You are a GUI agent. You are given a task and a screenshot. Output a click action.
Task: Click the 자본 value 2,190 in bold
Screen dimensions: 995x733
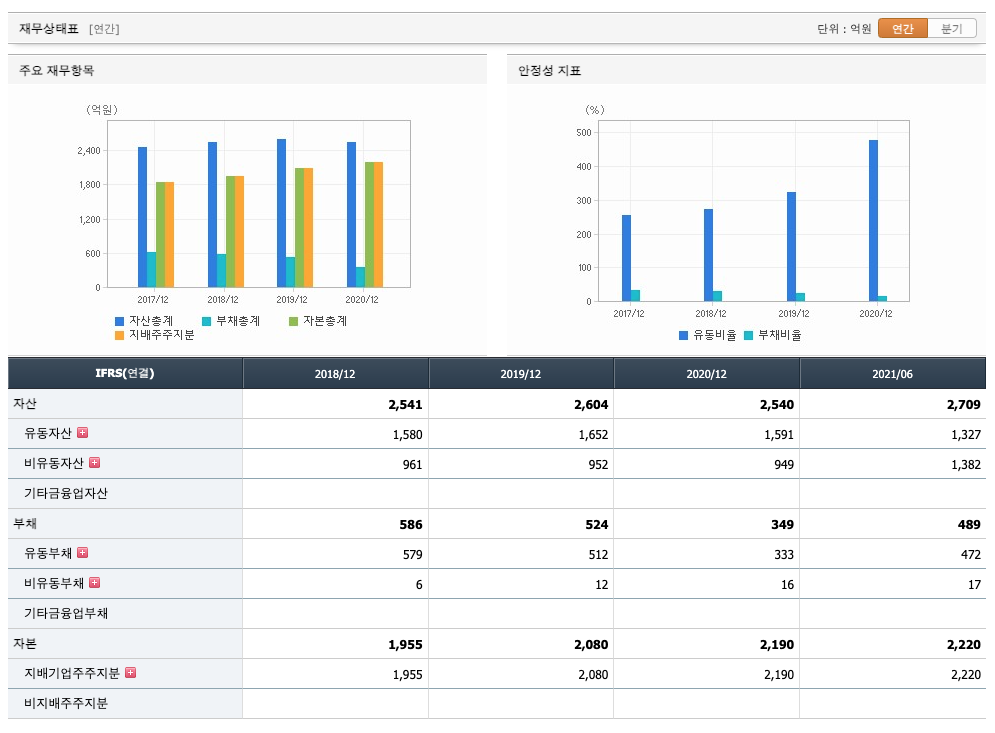click(777, 644)
